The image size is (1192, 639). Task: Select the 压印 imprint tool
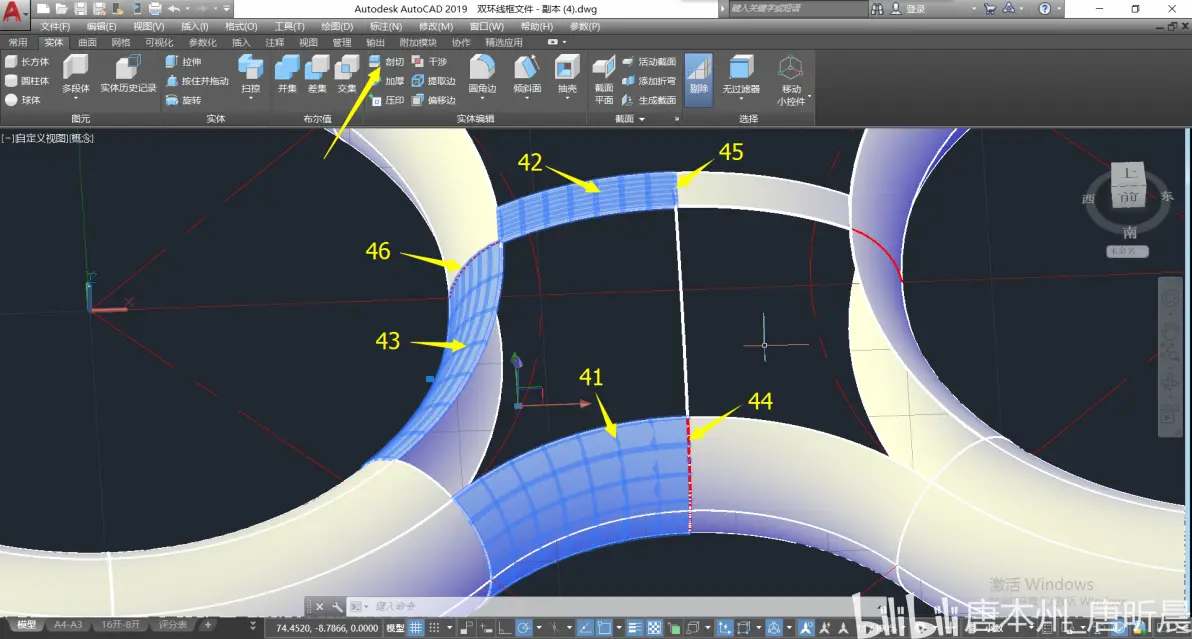click(387, 100)
